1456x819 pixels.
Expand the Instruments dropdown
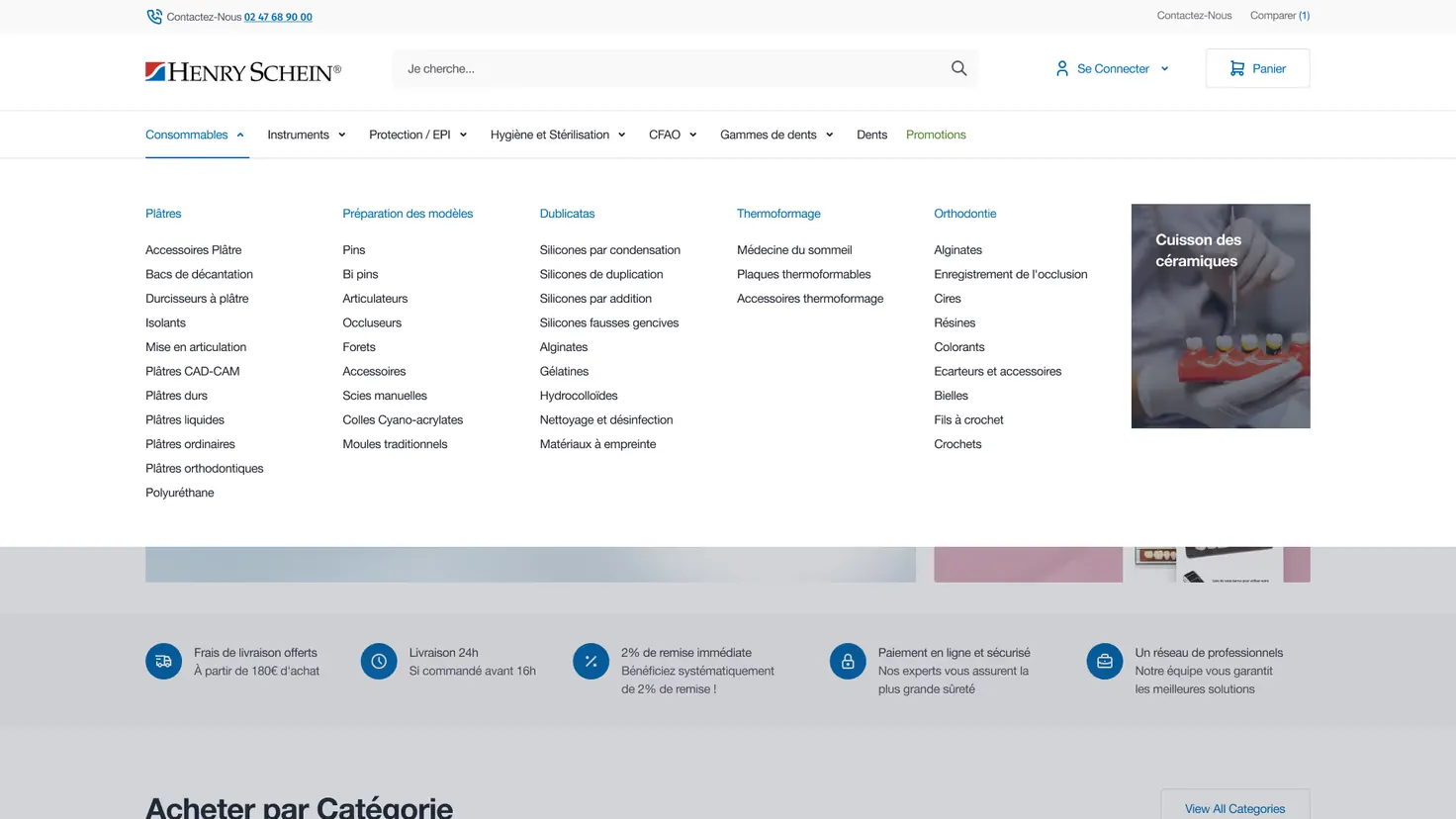[341, 135]
